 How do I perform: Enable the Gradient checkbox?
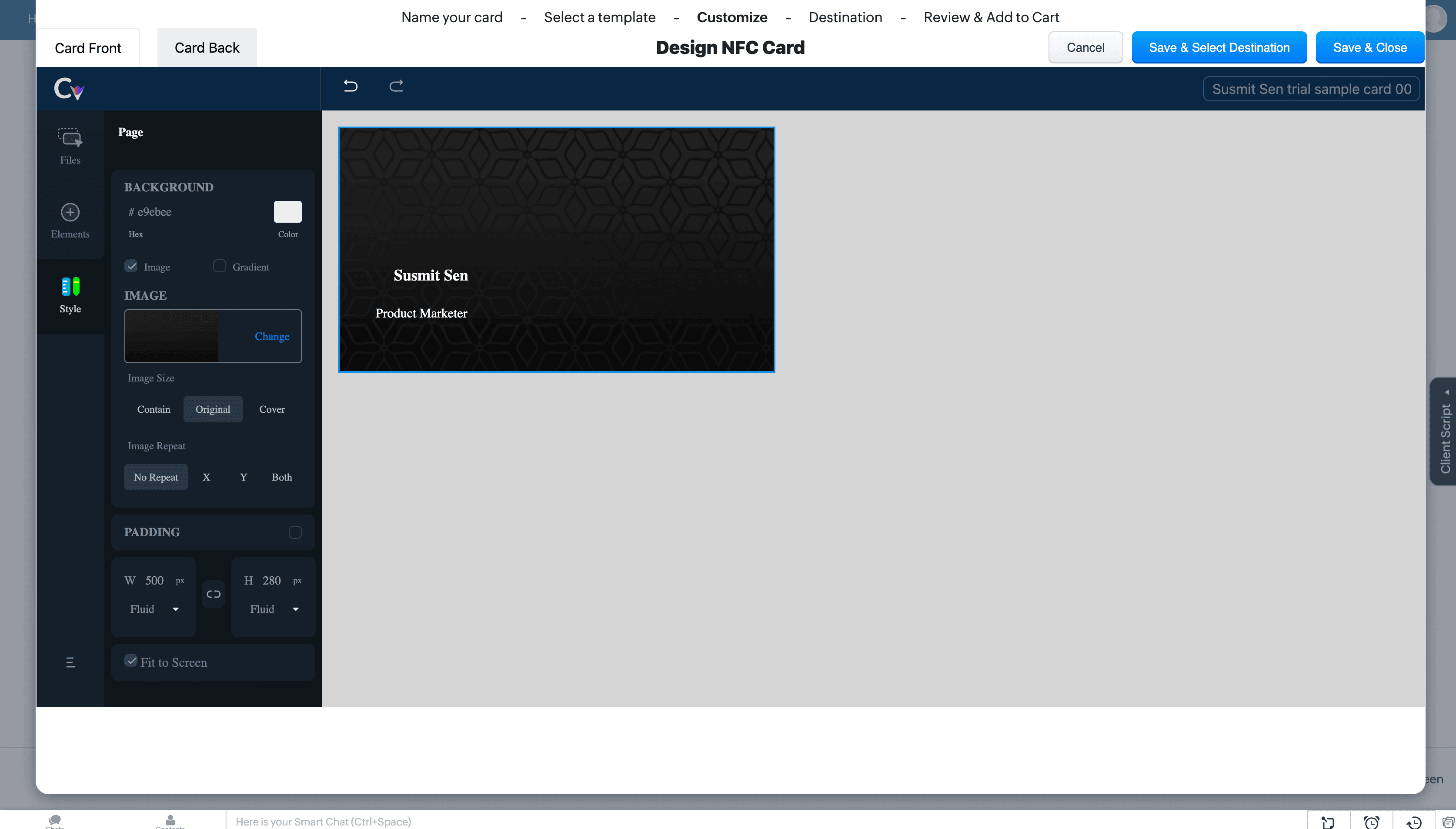(x=219, y=266)
